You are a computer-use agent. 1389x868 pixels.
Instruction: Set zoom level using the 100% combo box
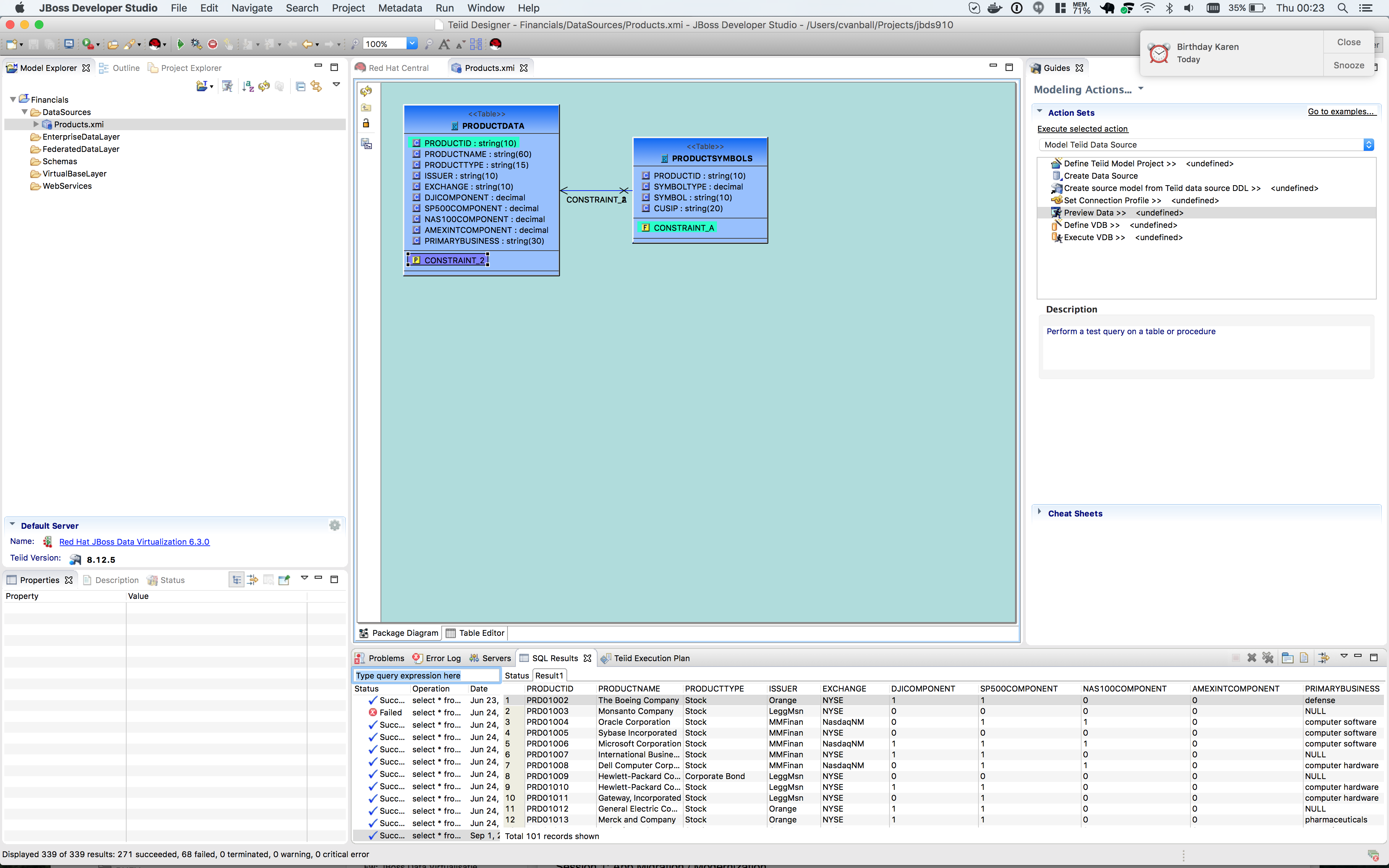390,44
